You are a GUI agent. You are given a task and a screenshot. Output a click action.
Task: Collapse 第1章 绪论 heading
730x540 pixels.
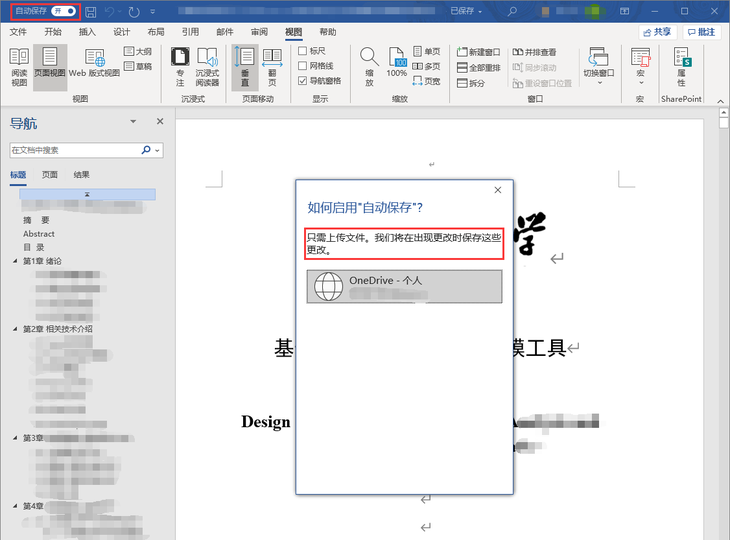[x=15, y=261]
